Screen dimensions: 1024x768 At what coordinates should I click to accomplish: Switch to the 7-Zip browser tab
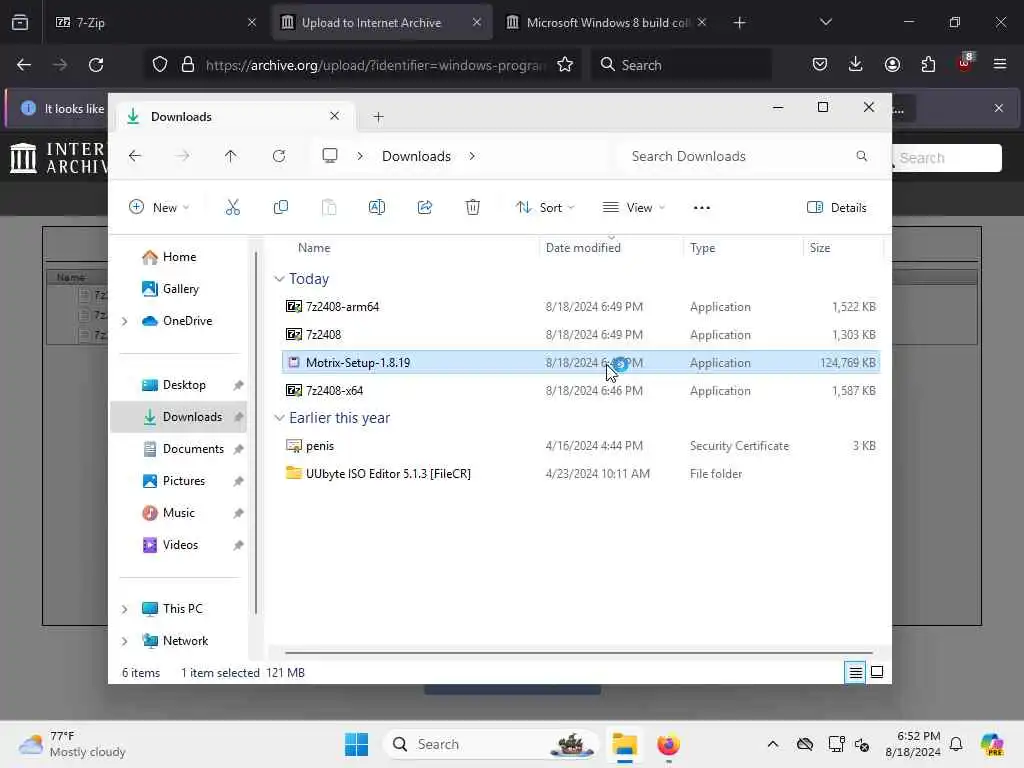[156, 22]
